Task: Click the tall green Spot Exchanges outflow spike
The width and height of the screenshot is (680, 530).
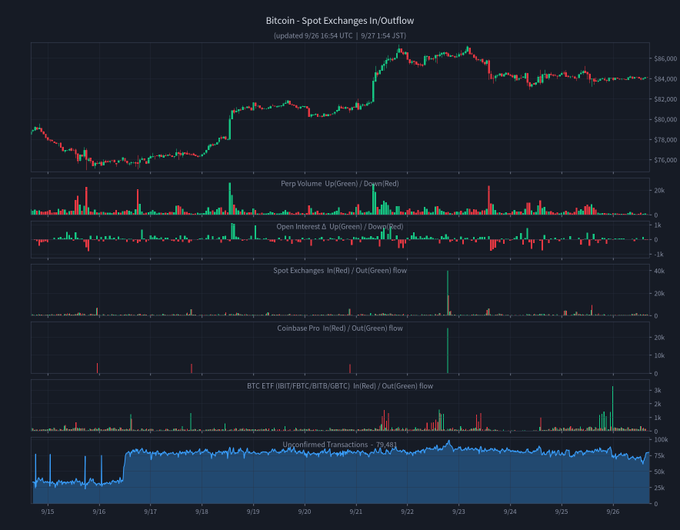Action: point(448,293)
